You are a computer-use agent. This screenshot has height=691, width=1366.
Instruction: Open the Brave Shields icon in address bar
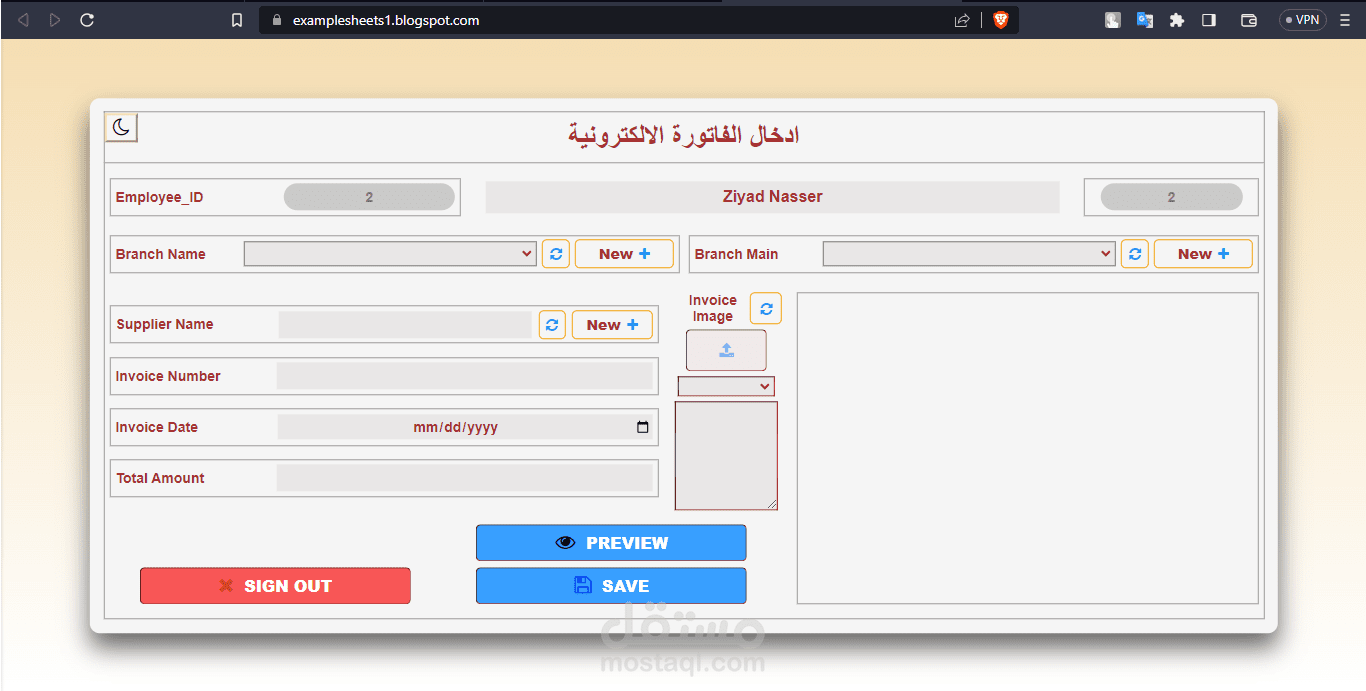tap(1000, 19)
